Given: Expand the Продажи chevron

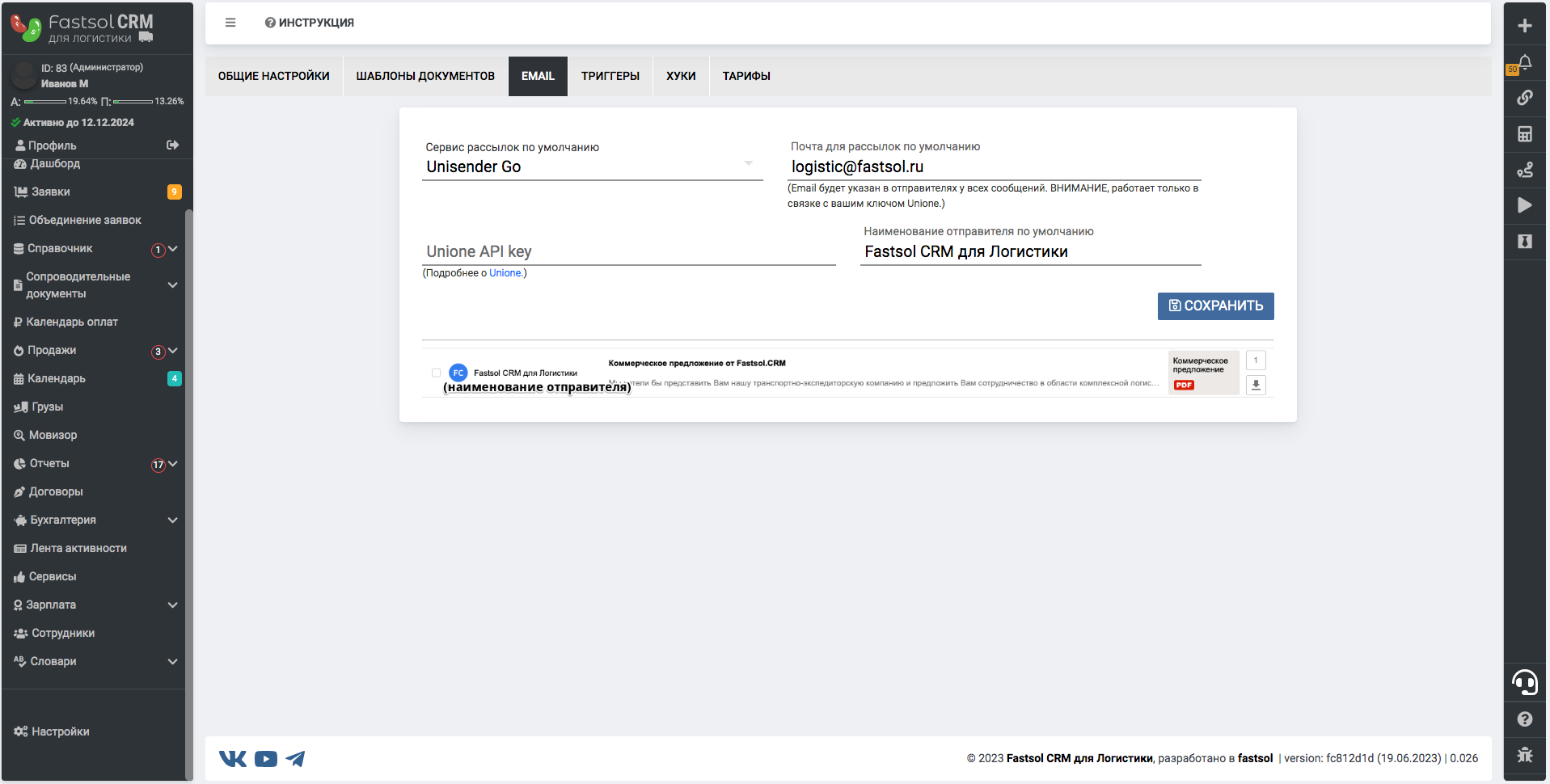Looking at the screenshot, I should (x=172, y=351).
